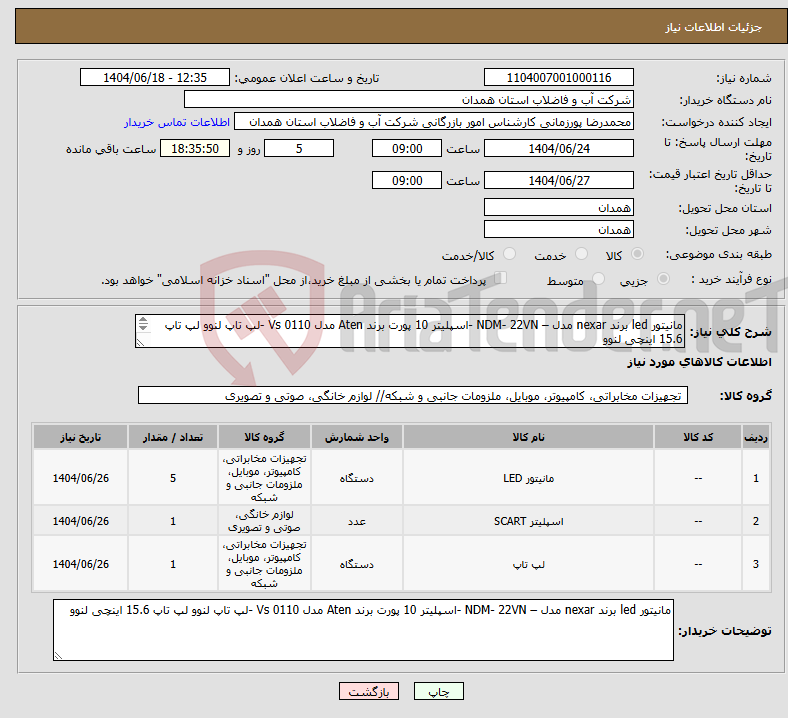Click the مانیتور LED item name cell
Screen dimensions: 788x718
coord(528,478)
